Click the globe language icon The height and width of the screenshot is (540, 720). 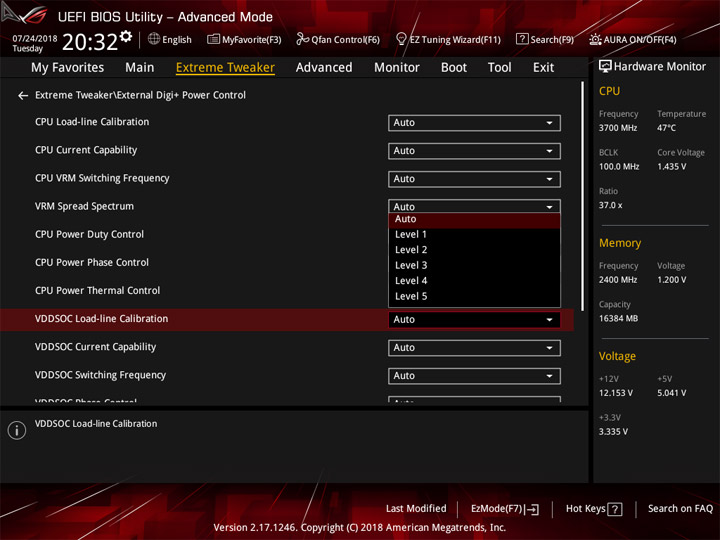(154, 39)
